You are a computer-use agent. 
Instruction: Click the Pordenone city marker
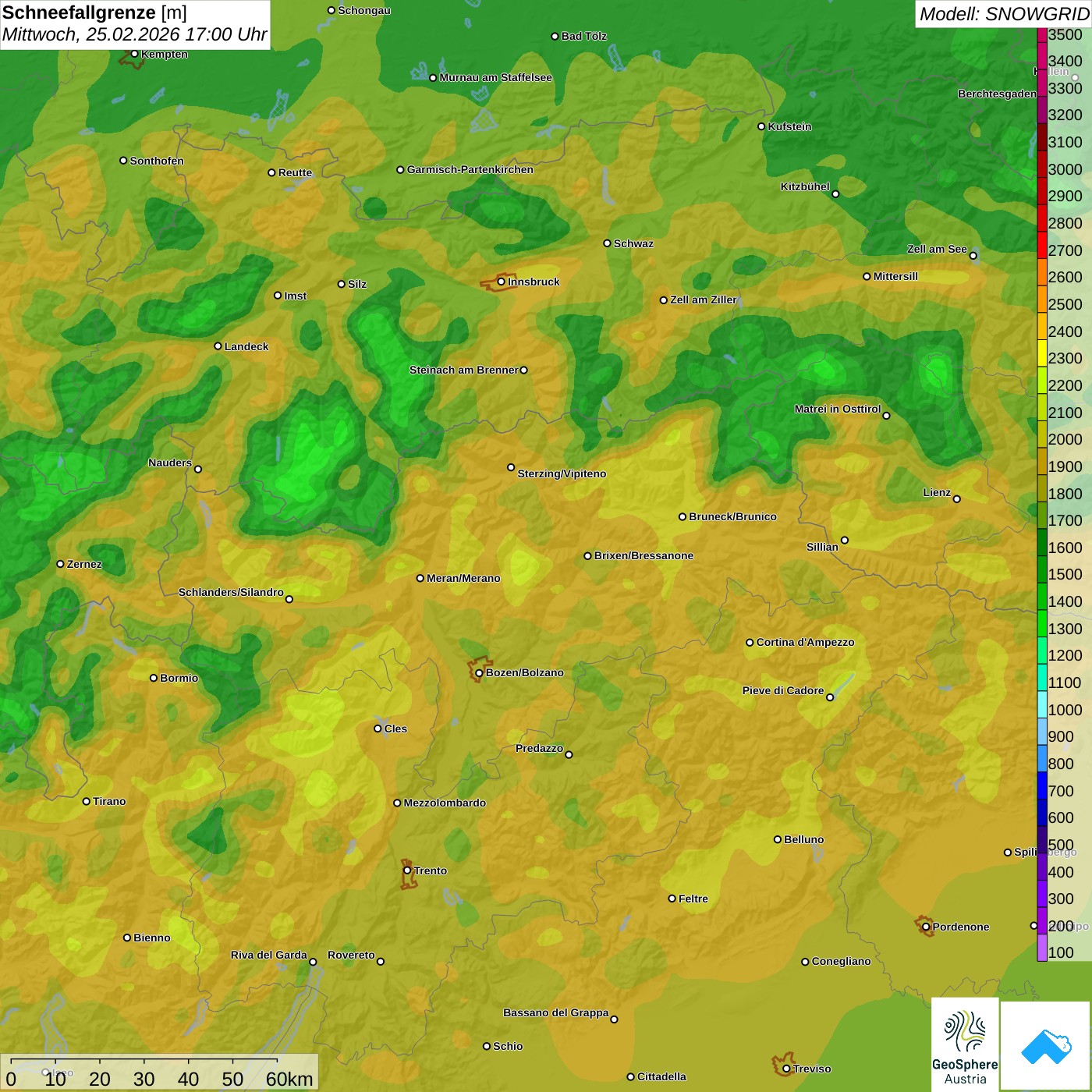point(926,927)
